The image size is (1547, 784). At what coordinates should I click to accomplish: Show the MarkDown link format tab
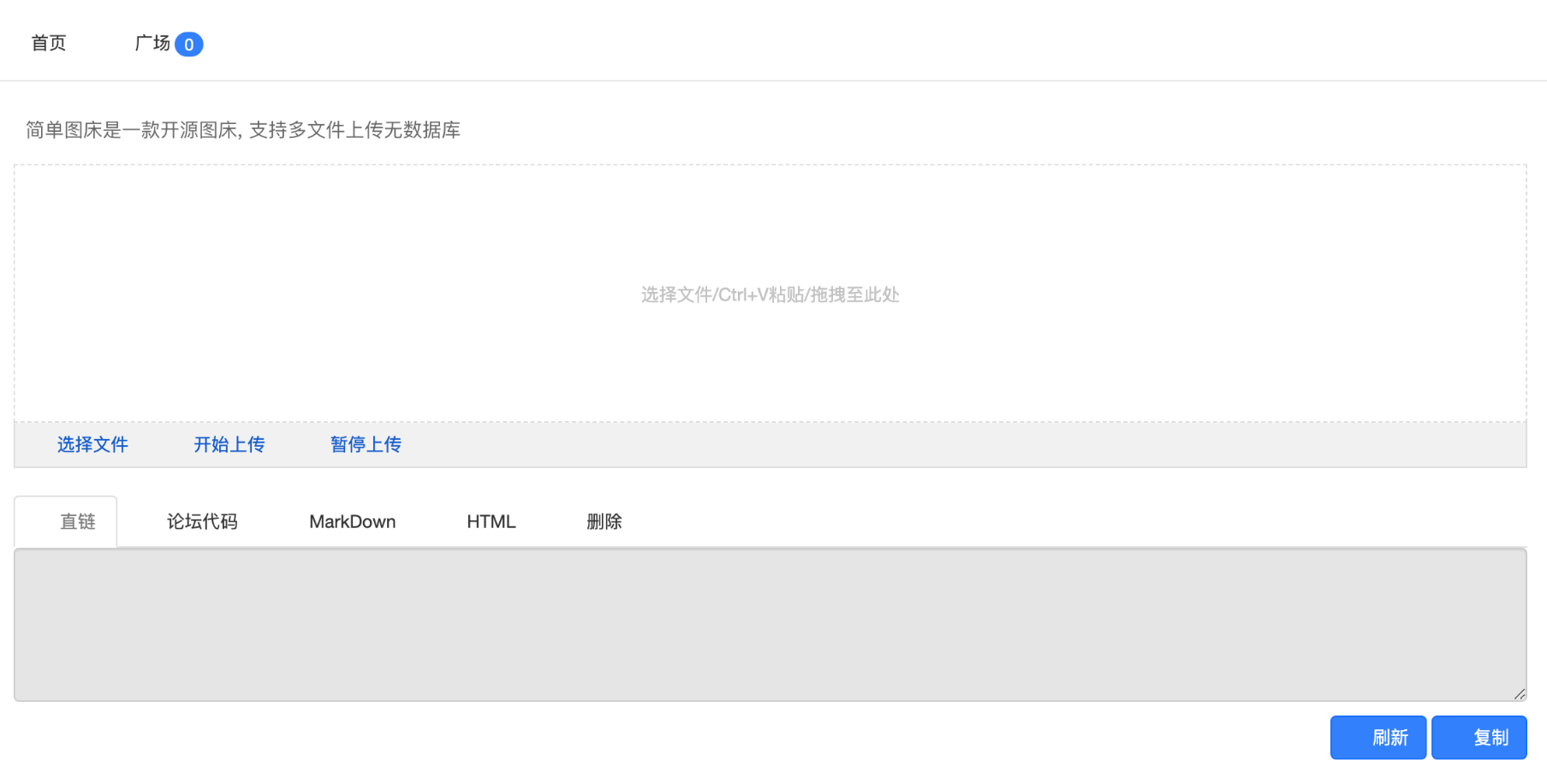pos(352,521)
